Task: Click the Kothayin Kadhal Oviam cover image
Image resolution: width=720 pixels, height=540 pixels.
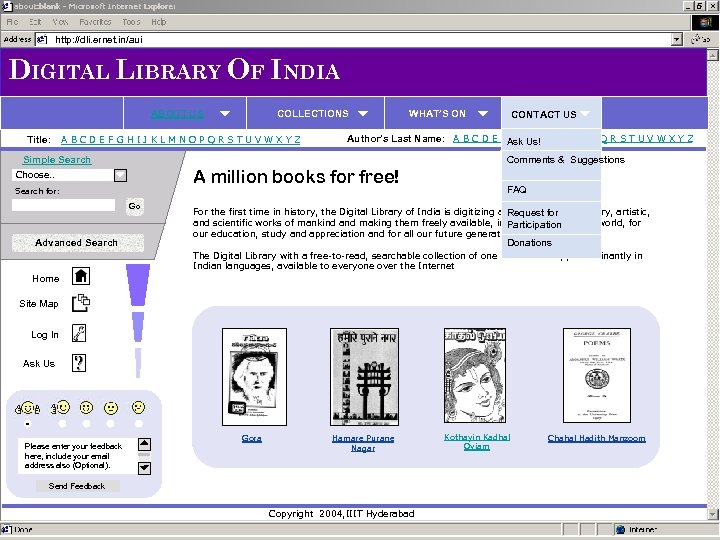Action: [475, 375]
